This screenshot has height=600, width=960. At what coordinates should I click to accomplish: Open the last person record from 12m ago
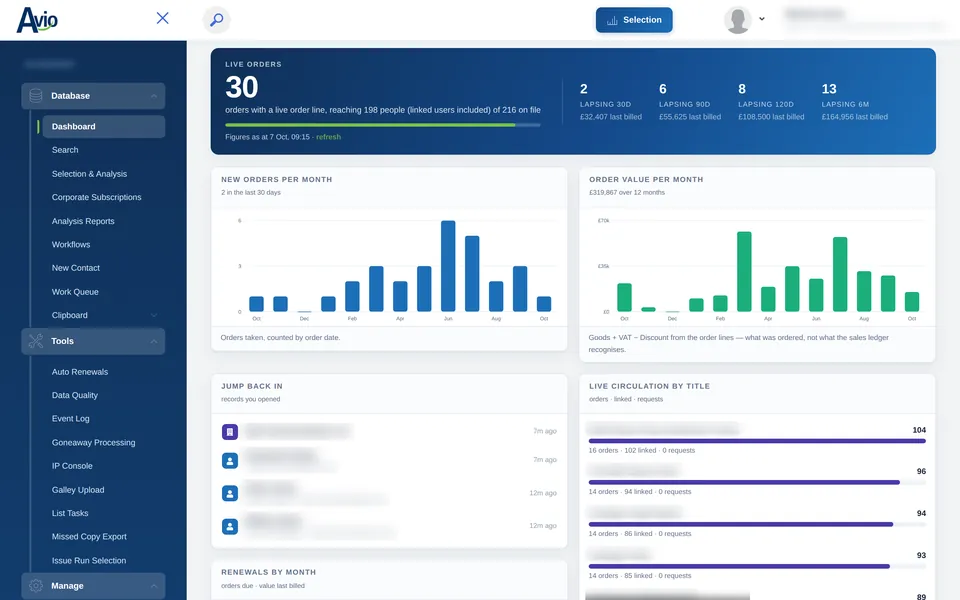[x=230, y=527]
